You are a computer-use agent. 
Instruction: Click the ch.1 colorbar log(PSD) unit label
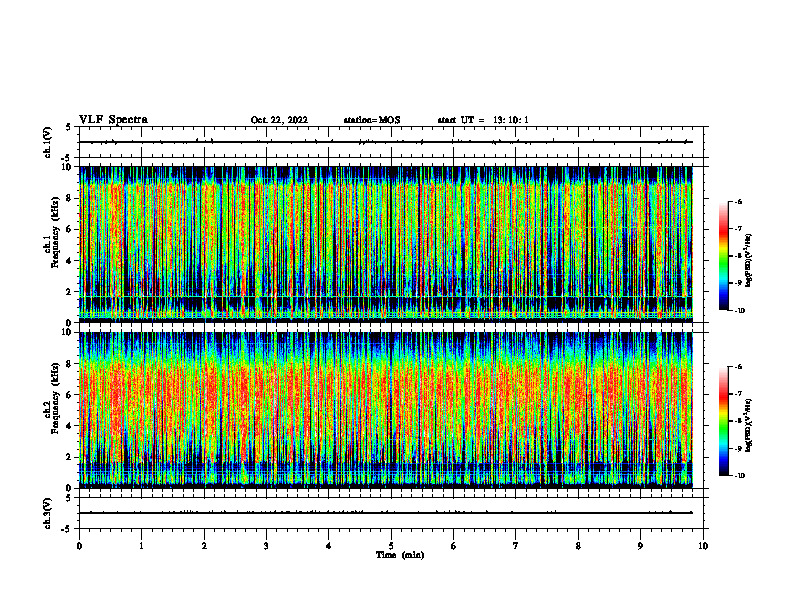749,261
